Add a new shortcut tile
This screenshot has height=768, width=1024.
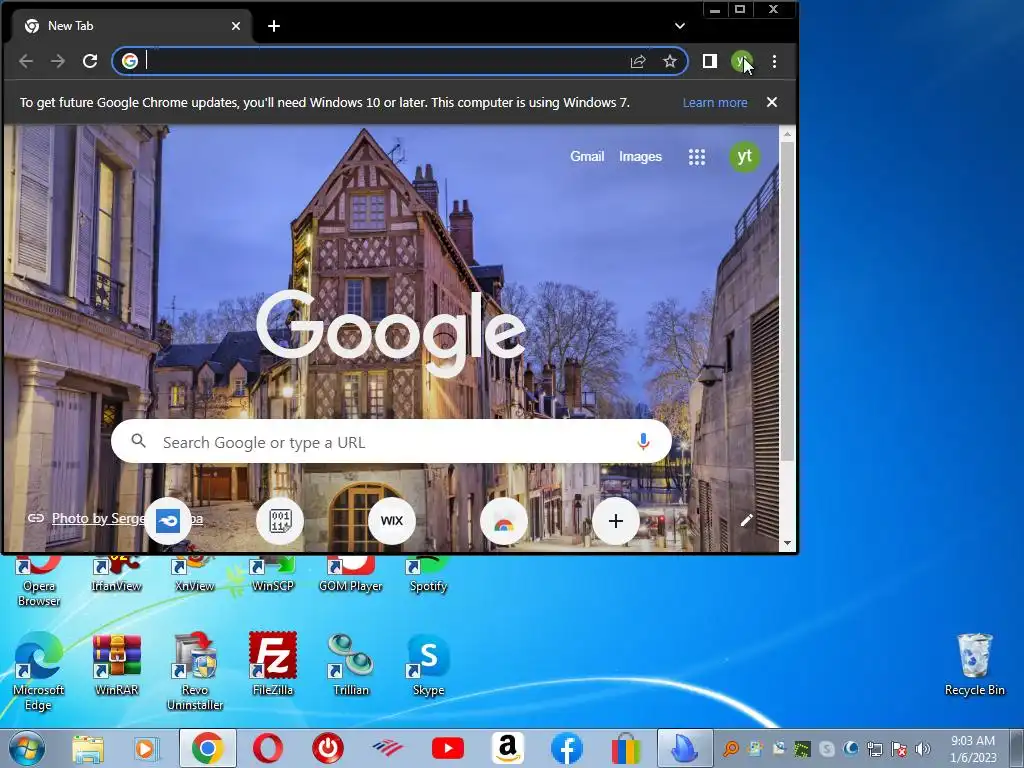pos(616,520)
